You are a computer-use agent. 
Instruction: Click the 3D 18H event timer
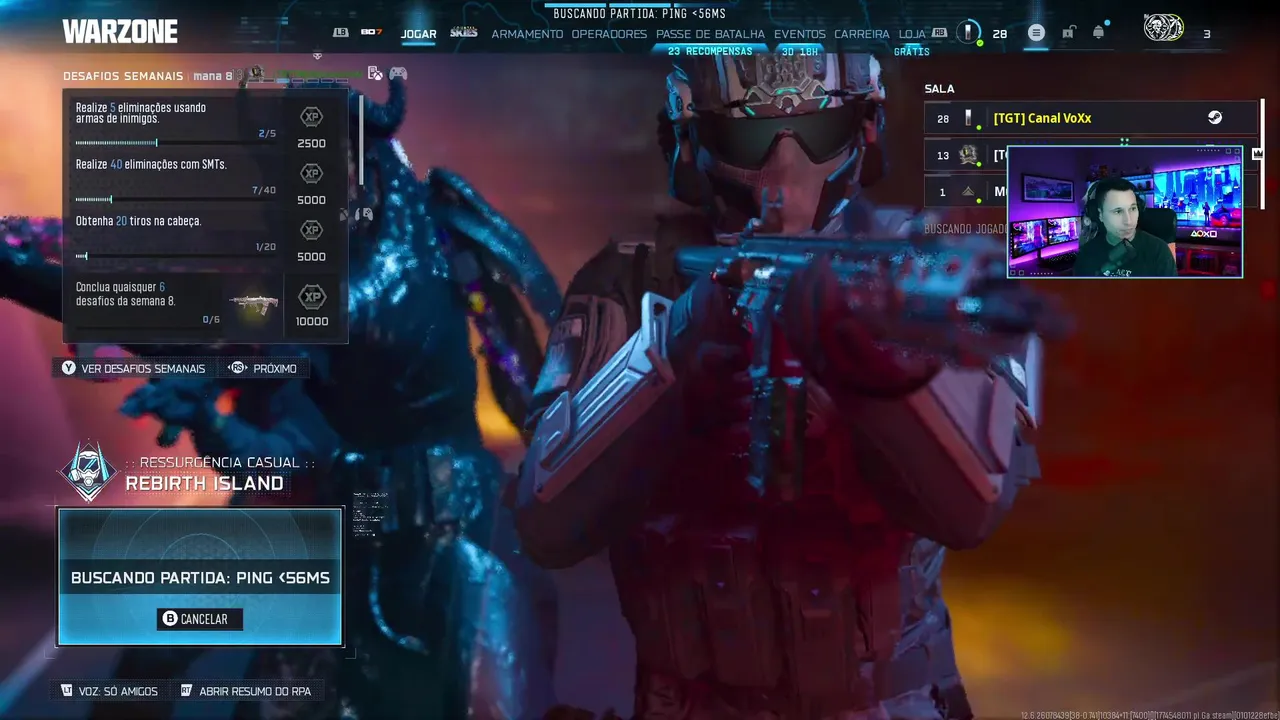800,51
